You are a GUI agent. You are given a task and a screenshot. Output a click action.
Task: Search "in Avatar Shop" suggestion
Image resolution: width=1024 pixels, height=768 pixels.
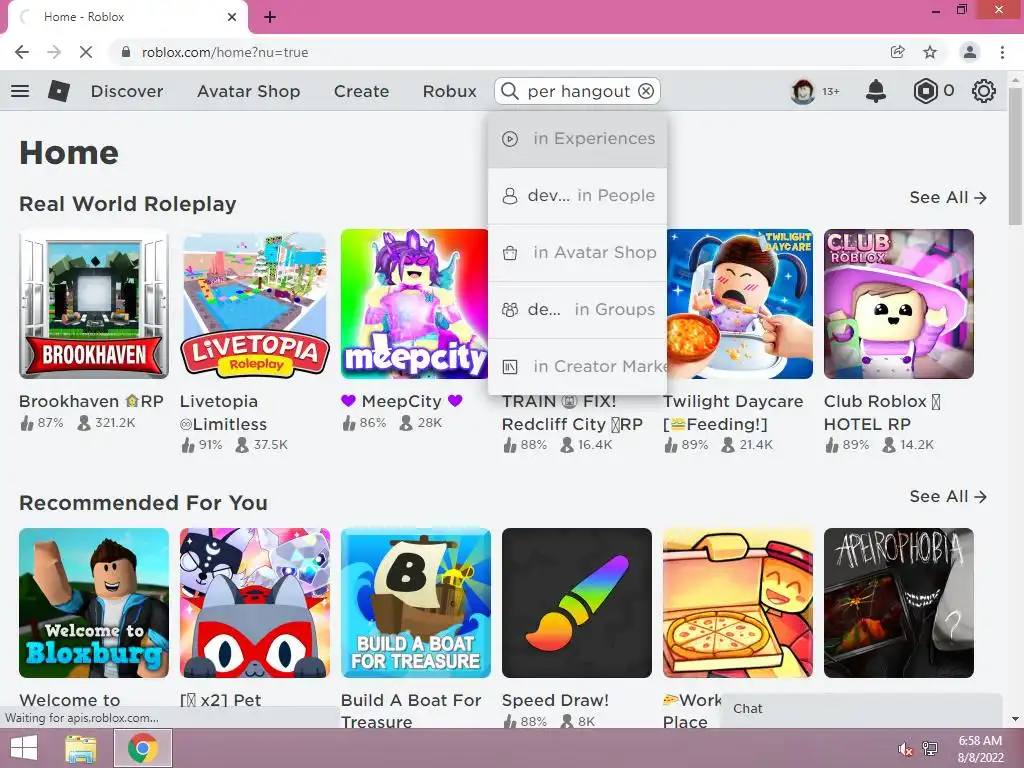(577, 252)
